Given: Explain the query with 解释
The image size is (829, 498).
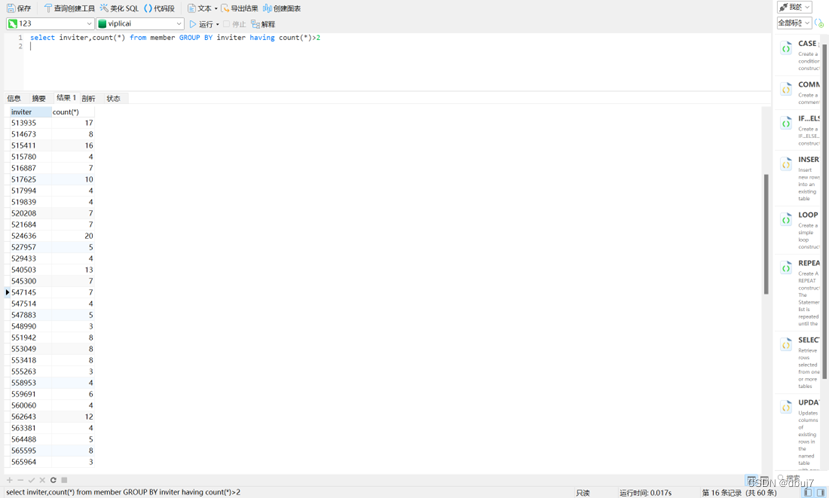Looking at the screenshot, I should [x=263, y=24].
